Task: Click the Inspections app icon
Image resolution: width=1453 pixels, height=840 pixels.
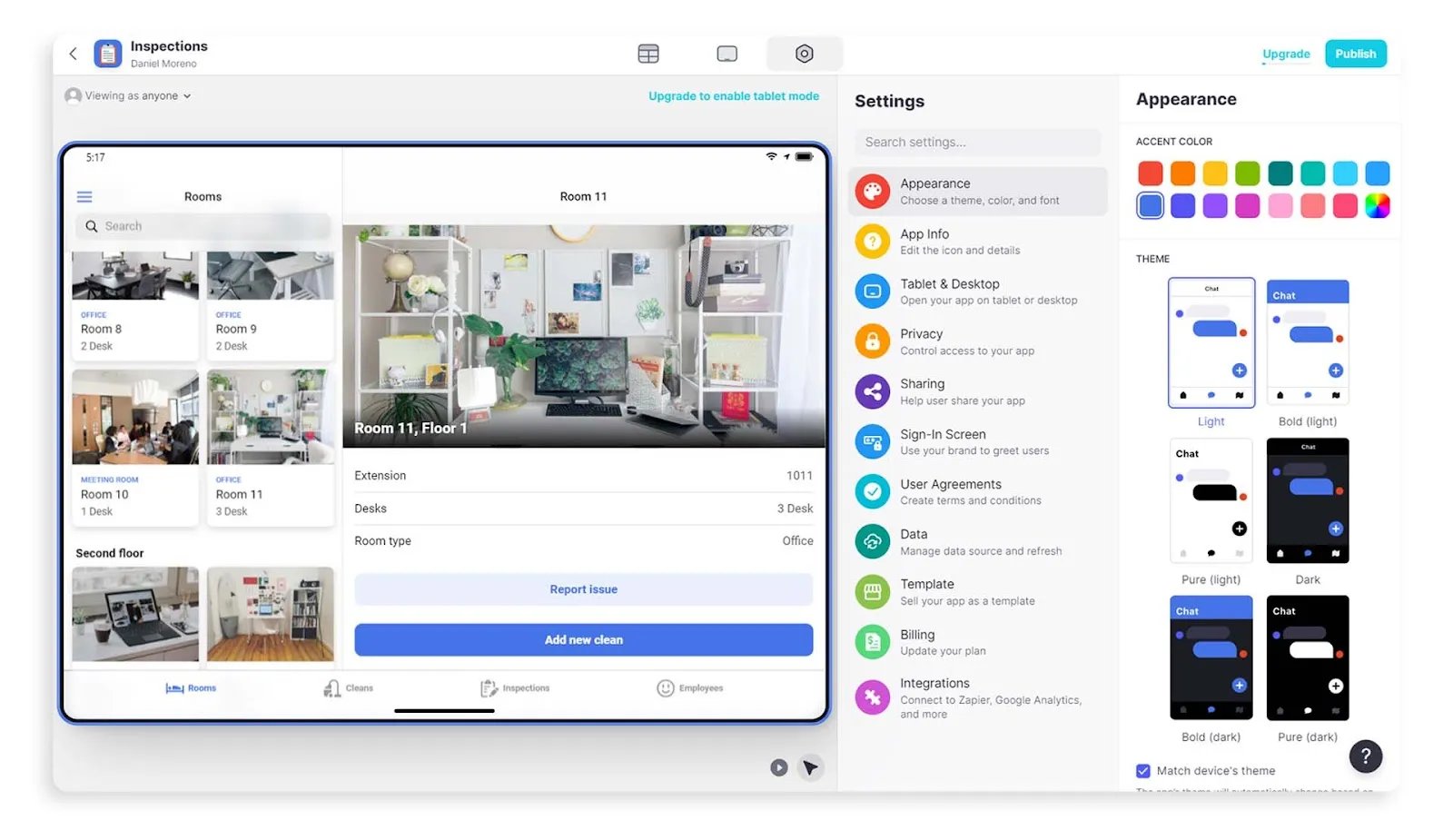Action: pos(108,54)
